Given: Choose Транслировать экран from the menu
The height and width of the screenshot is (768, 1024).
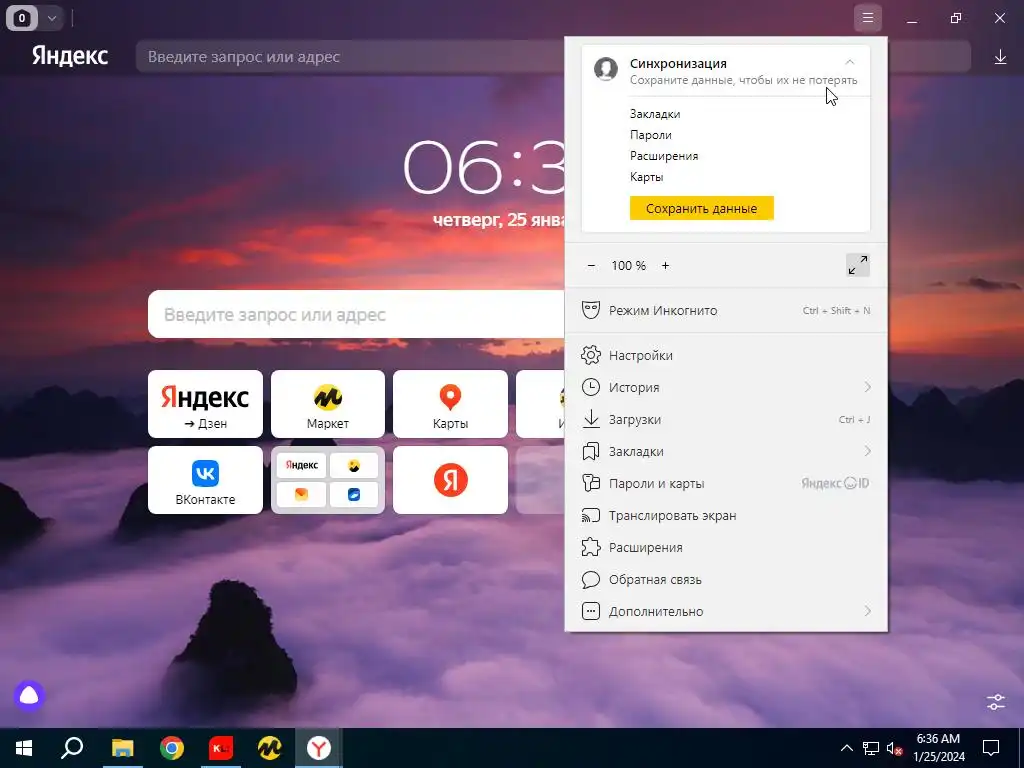Looking at the screenshot, I should (726, 515).
